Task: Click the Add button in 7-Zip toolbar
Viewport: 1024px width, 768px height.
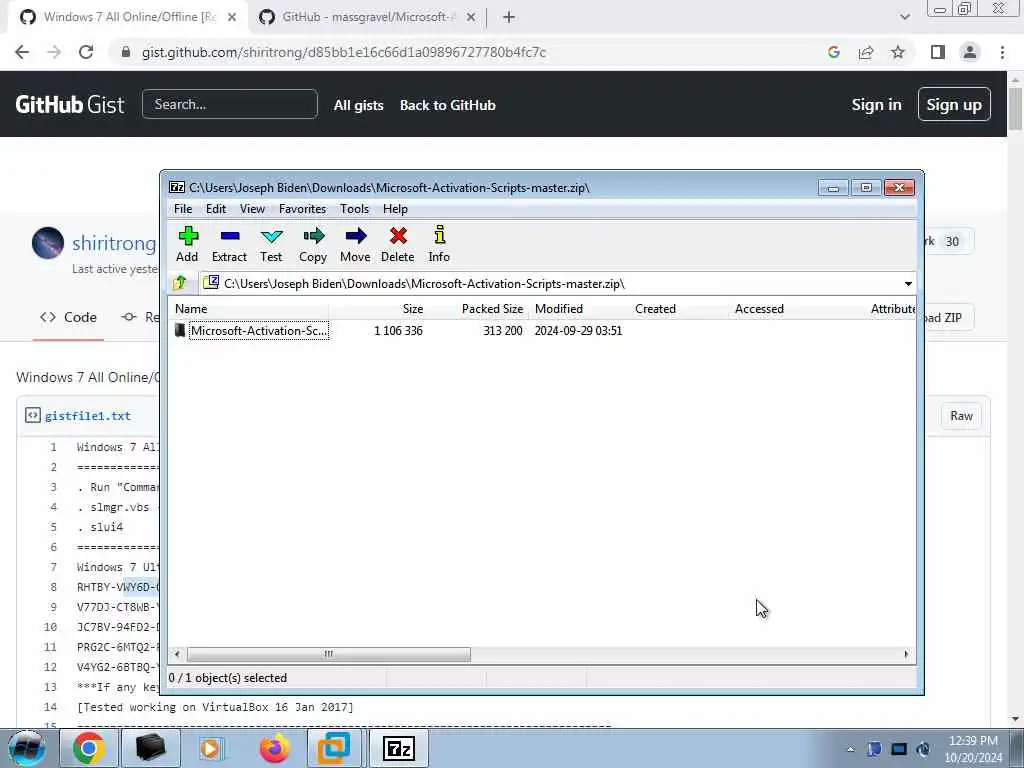Action: pyautogui.click(x=187, y=244)
